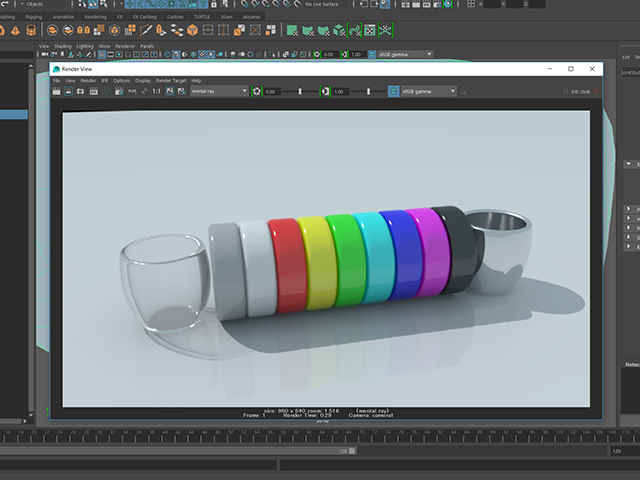Open Render Settings from Render View toolbar
Image resolution: width=640 pixels, height=480 pixels.
coord(119,91)
